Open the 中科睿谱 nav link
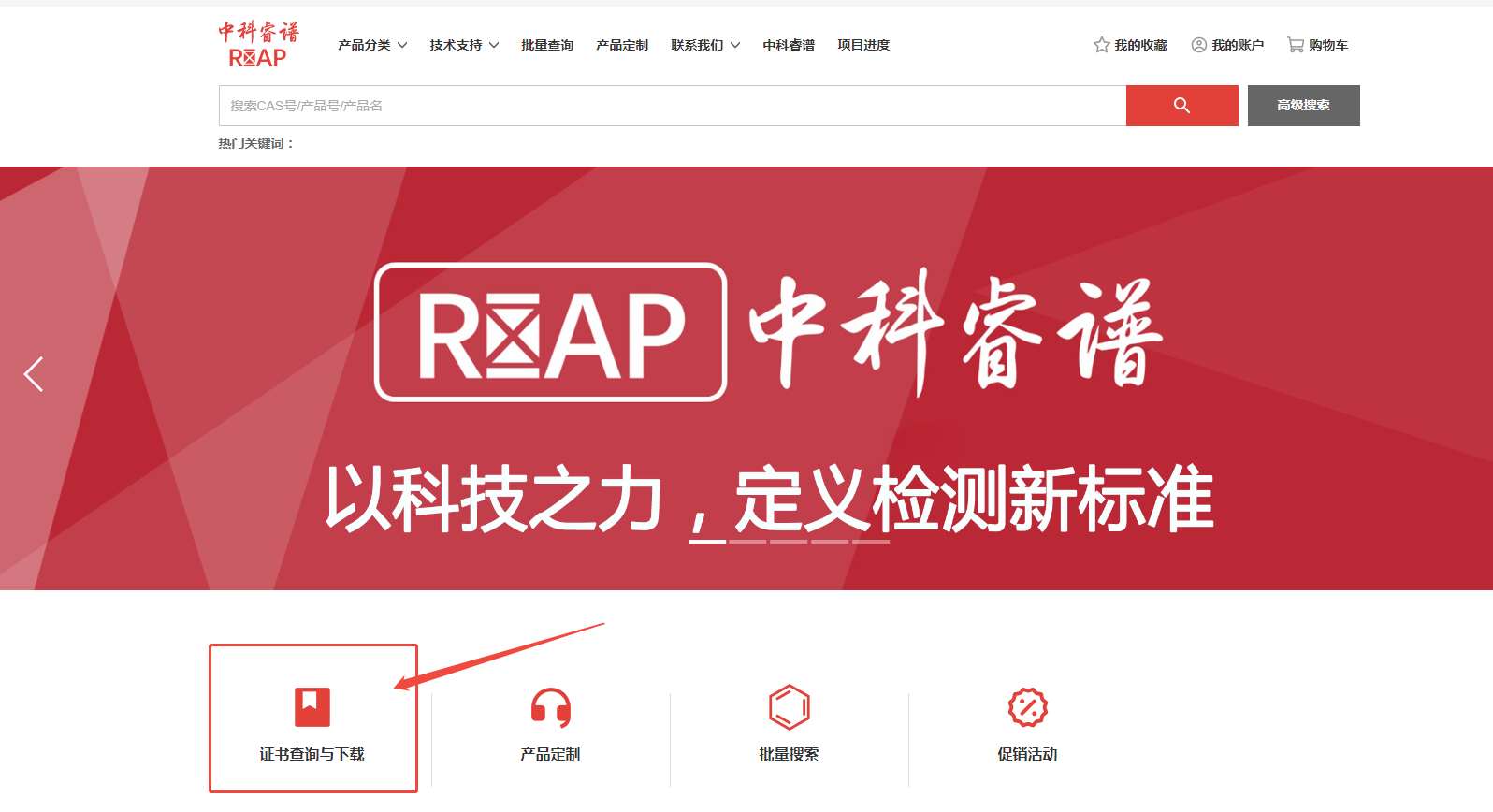The image size is (1493, 812). (x=789, y=45)
